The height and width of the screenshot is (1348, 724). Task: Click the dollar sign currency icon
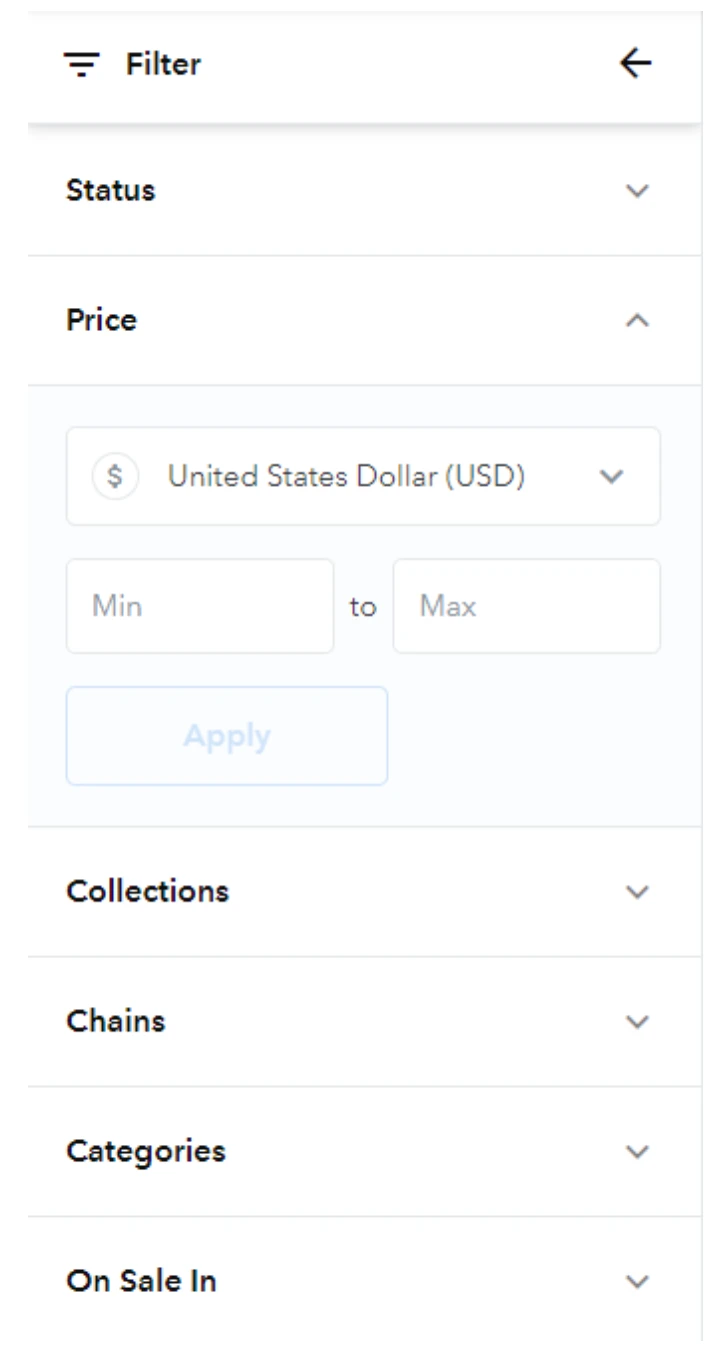click(115, 477)
